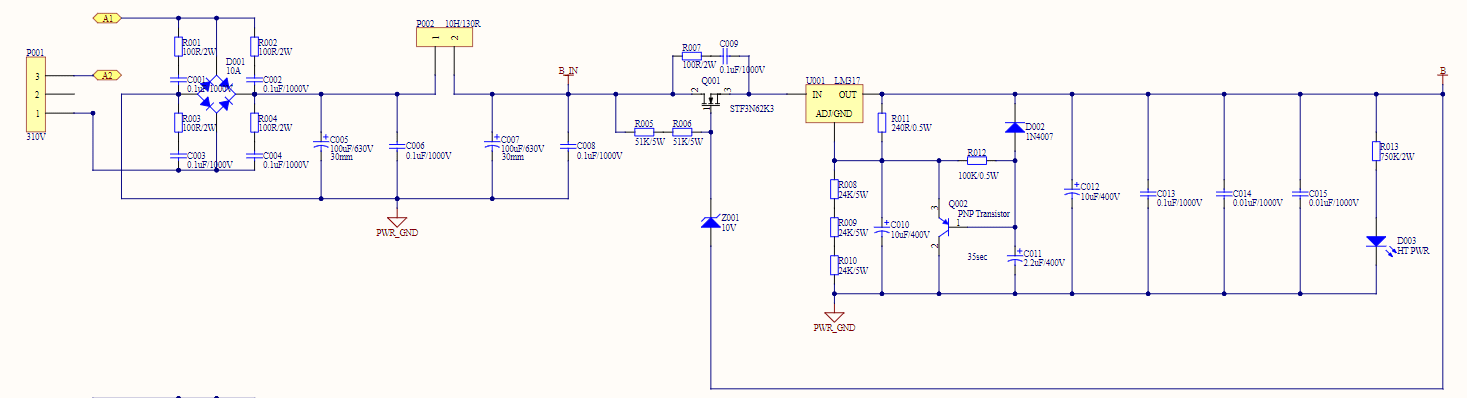Click the 10H/130R value text

click(x=463, y=23)
